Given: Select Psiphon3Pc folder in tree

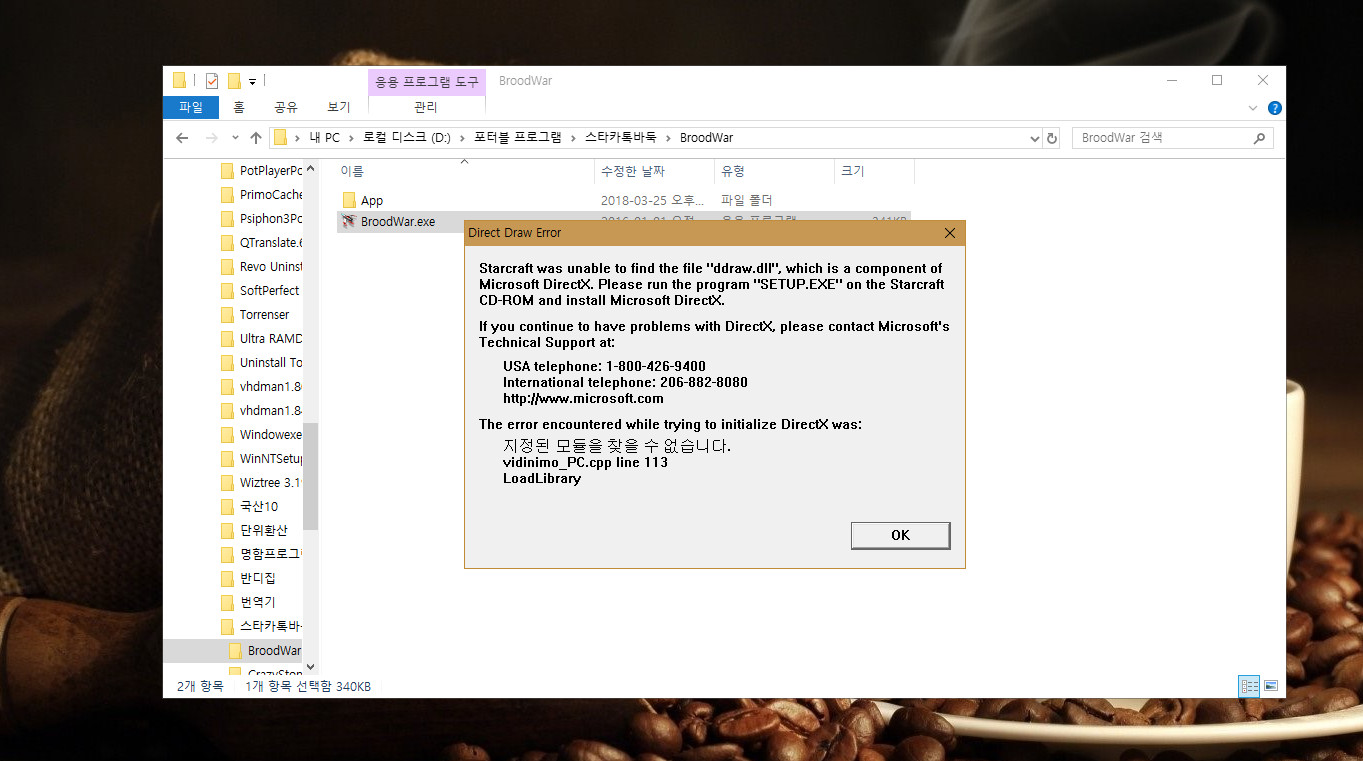Looking at the screenshot, I should (260, 219).
